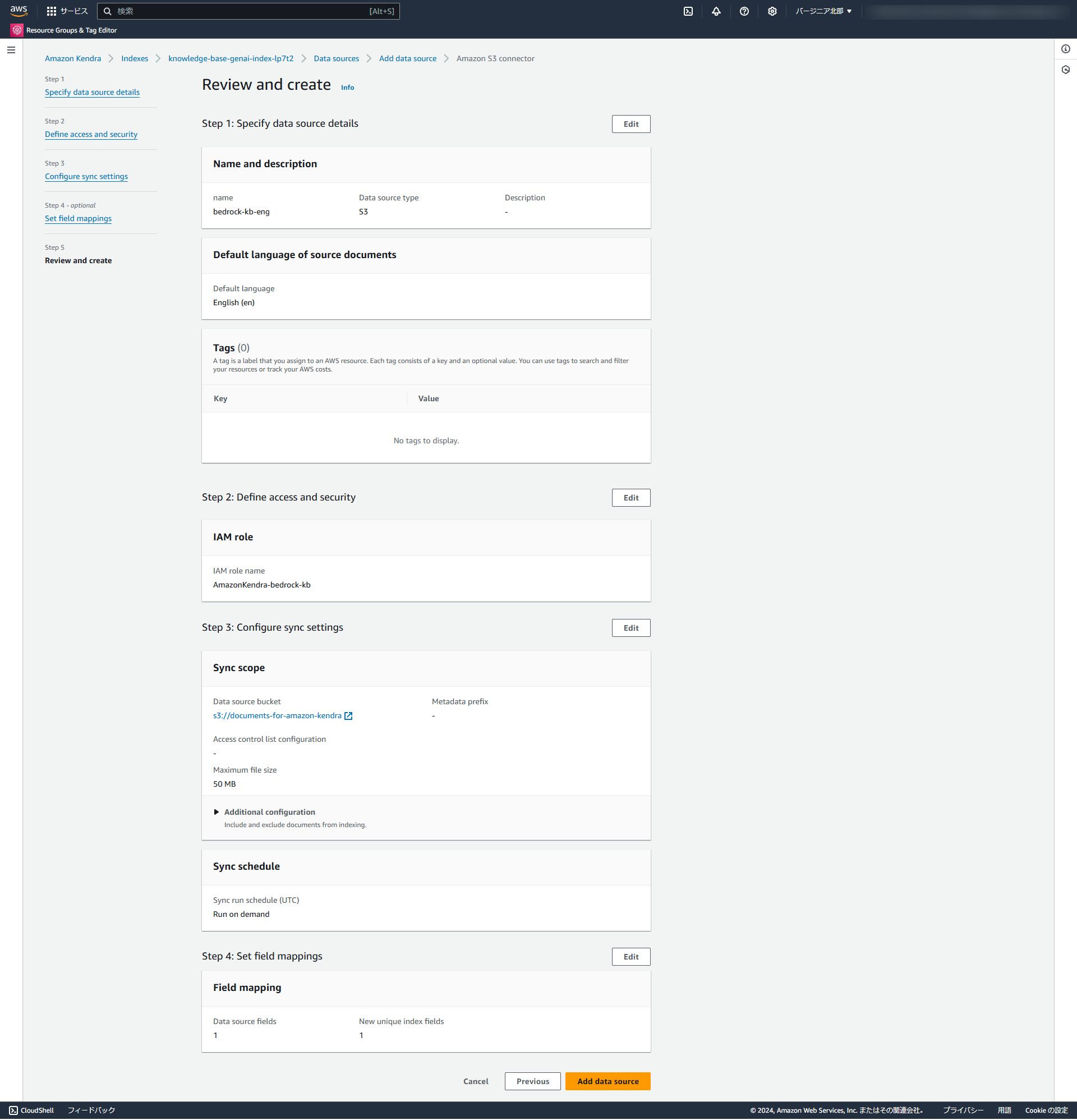
Task: Go to Step 1 Specify data source details
Action: (92, 92)
